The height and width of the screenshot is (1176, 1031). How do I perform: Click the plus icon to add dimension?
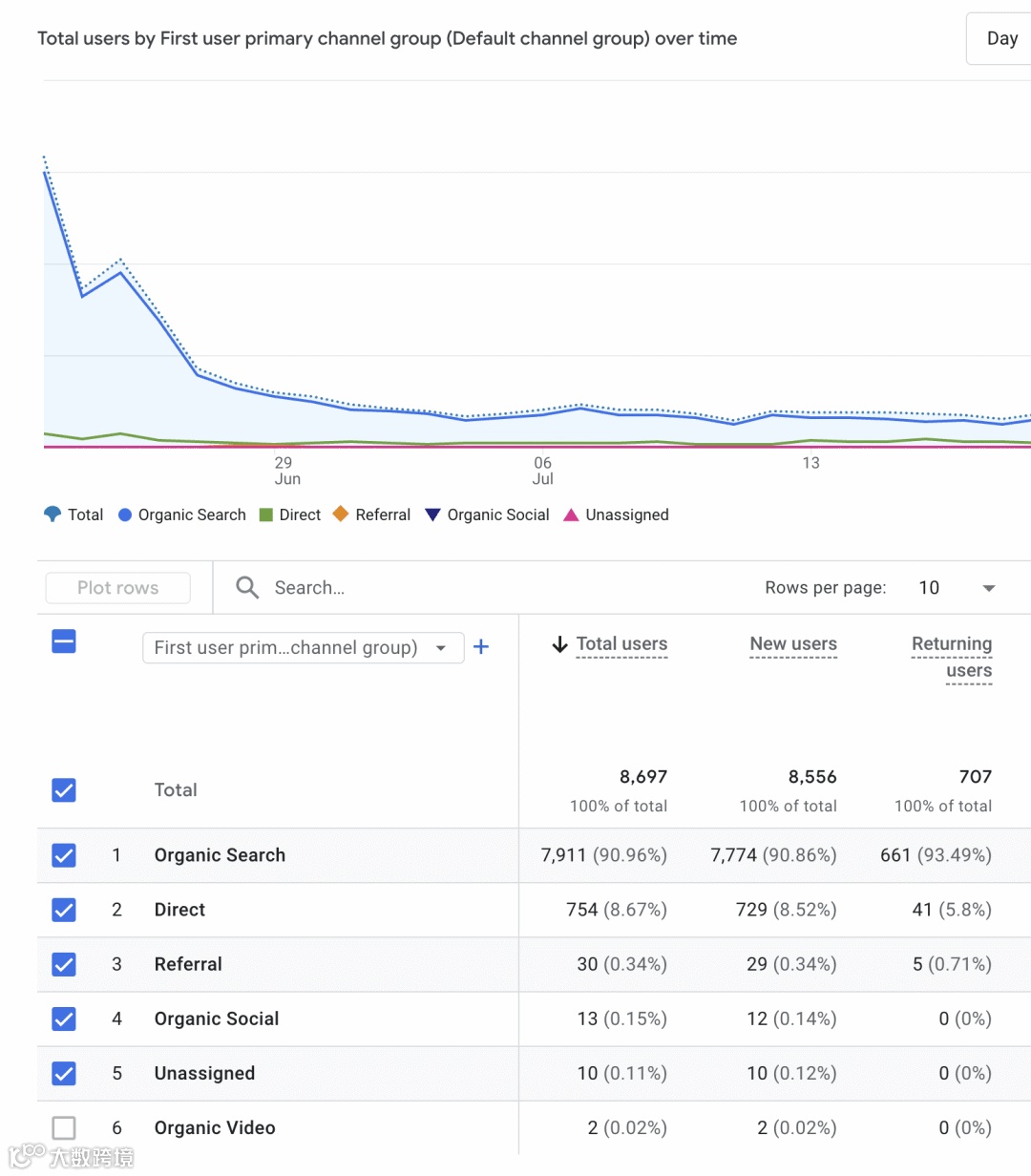point(481,647)
